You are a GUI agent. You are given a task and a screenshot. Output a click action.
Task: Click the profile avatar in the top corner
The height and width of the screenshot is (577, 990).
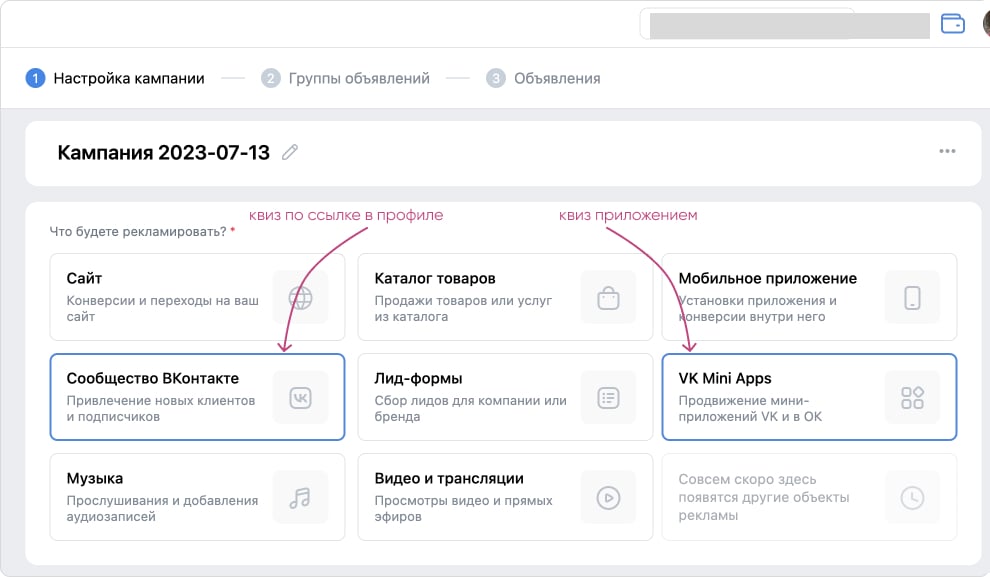pos(981,23)
